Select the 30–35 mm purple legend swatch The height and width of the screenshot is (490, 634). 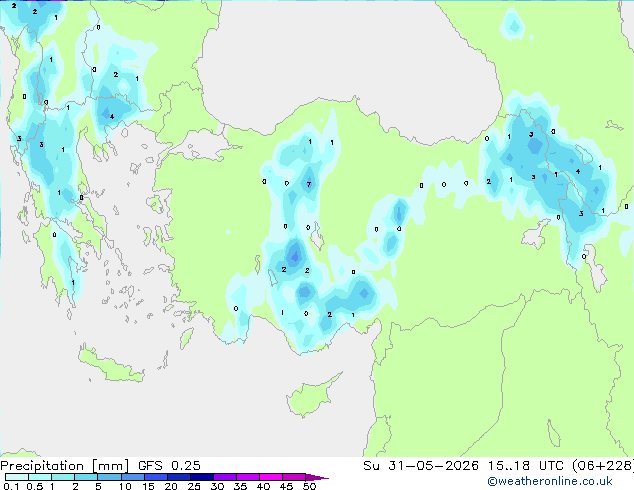(x=225, y=477)
